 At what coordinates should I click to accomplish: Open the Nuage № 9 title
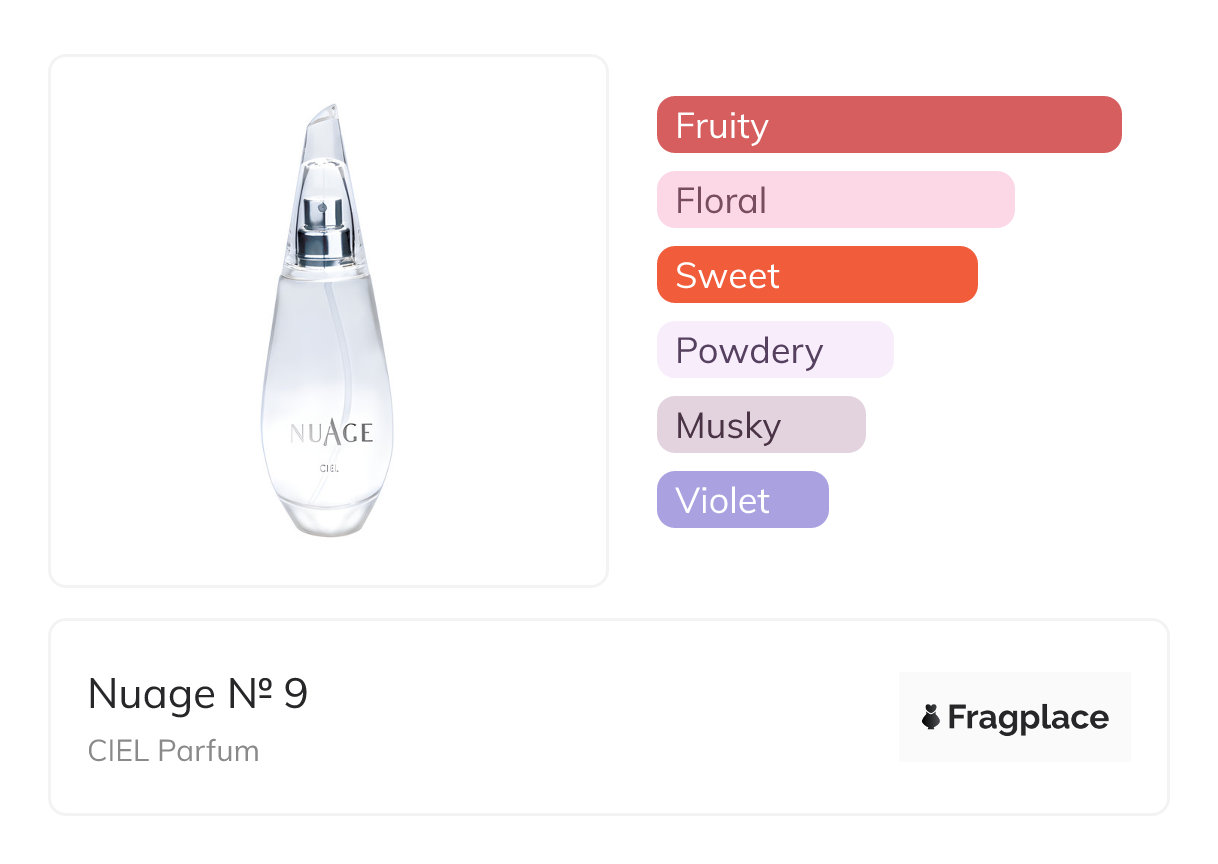(198, 694)
